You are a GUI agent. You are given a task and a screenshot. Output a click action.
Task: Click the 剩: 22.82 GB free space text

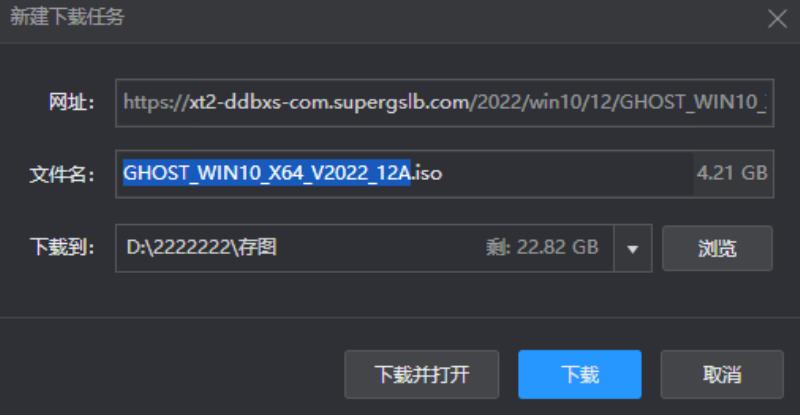pyautogui.click(x=542, y=248)
